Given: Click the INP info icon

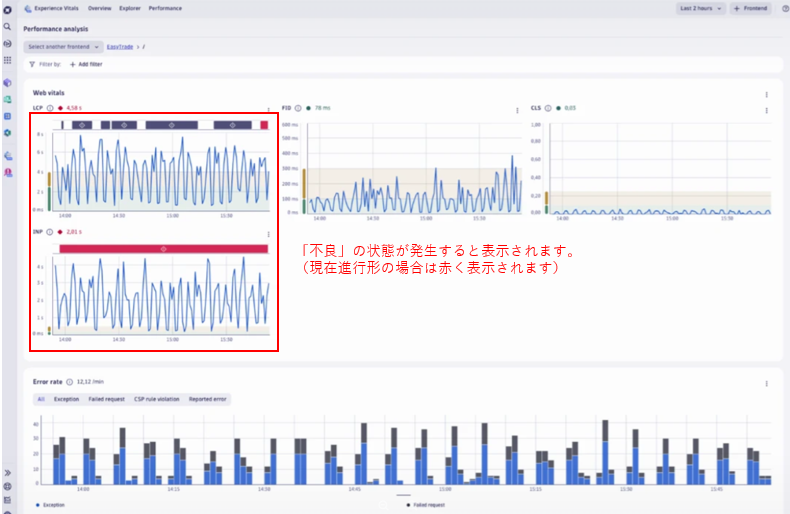Looking at the screenshot, I should 49,232.
